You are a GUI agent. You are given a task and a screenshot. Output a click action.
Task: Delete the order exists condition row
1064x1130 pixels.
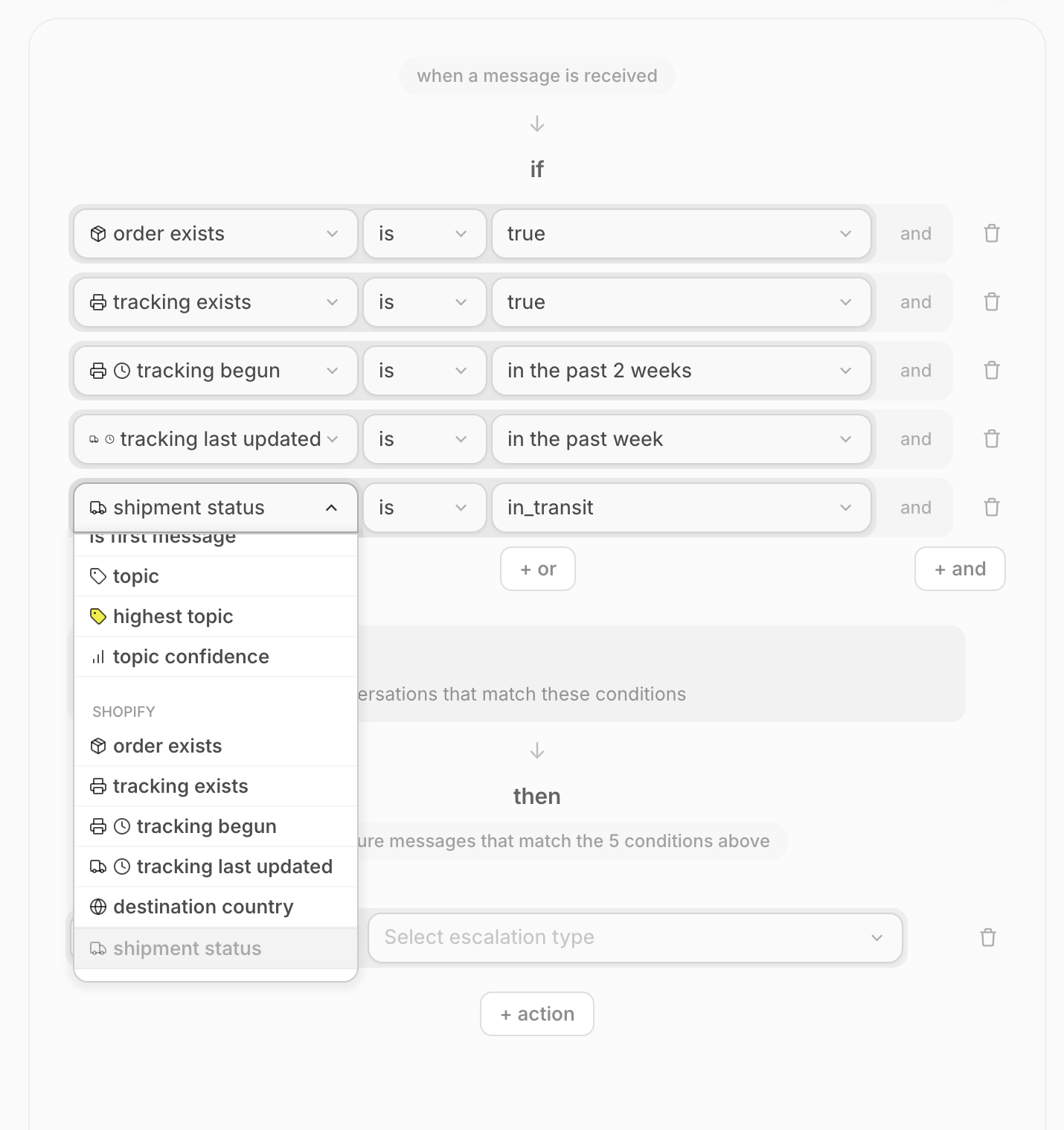991,234
